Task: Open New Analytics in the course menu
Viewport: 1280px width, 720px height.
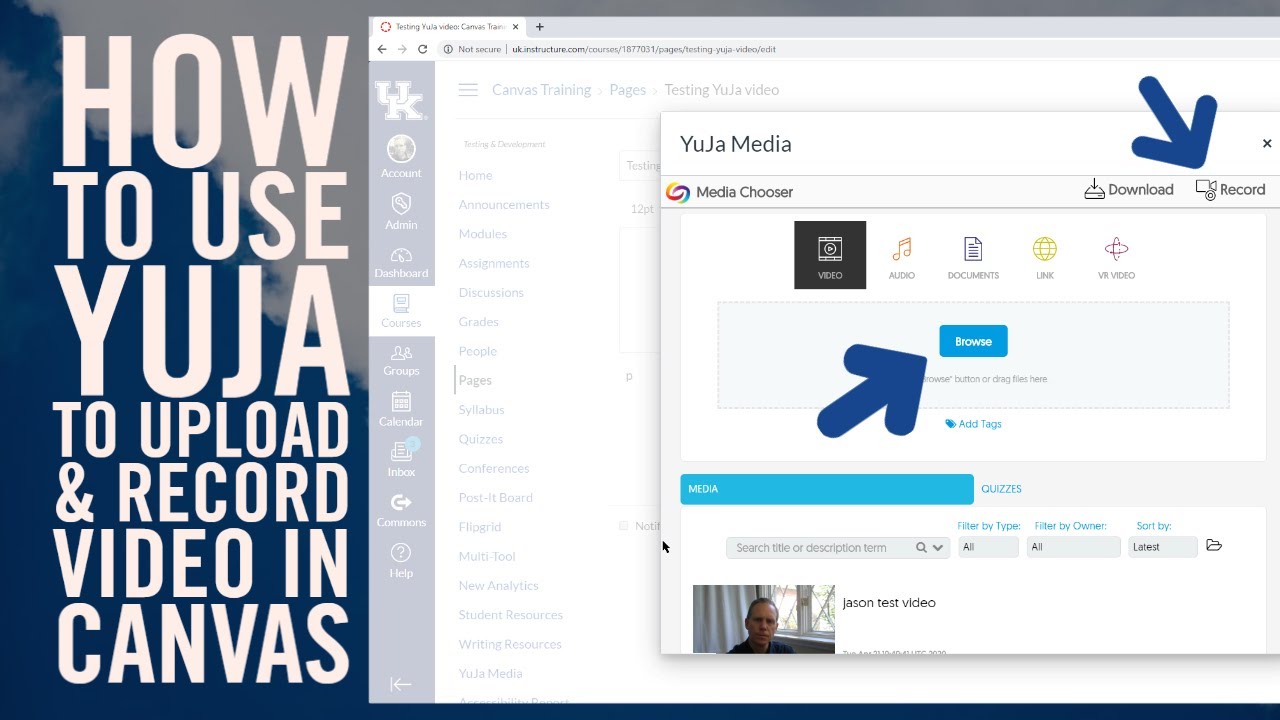Action: pyautogui.click(x=498, y=585)
